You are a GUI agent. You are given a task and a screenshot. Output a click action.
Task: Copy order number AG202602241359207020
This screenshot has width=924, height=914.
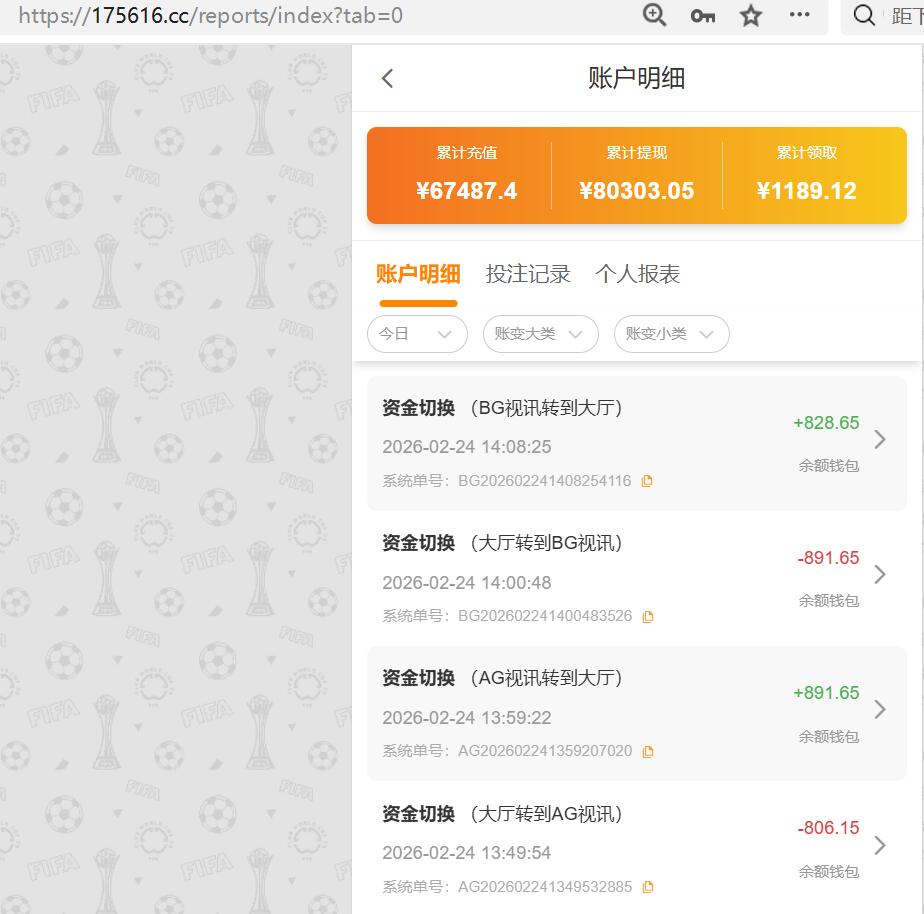point(648,751)
